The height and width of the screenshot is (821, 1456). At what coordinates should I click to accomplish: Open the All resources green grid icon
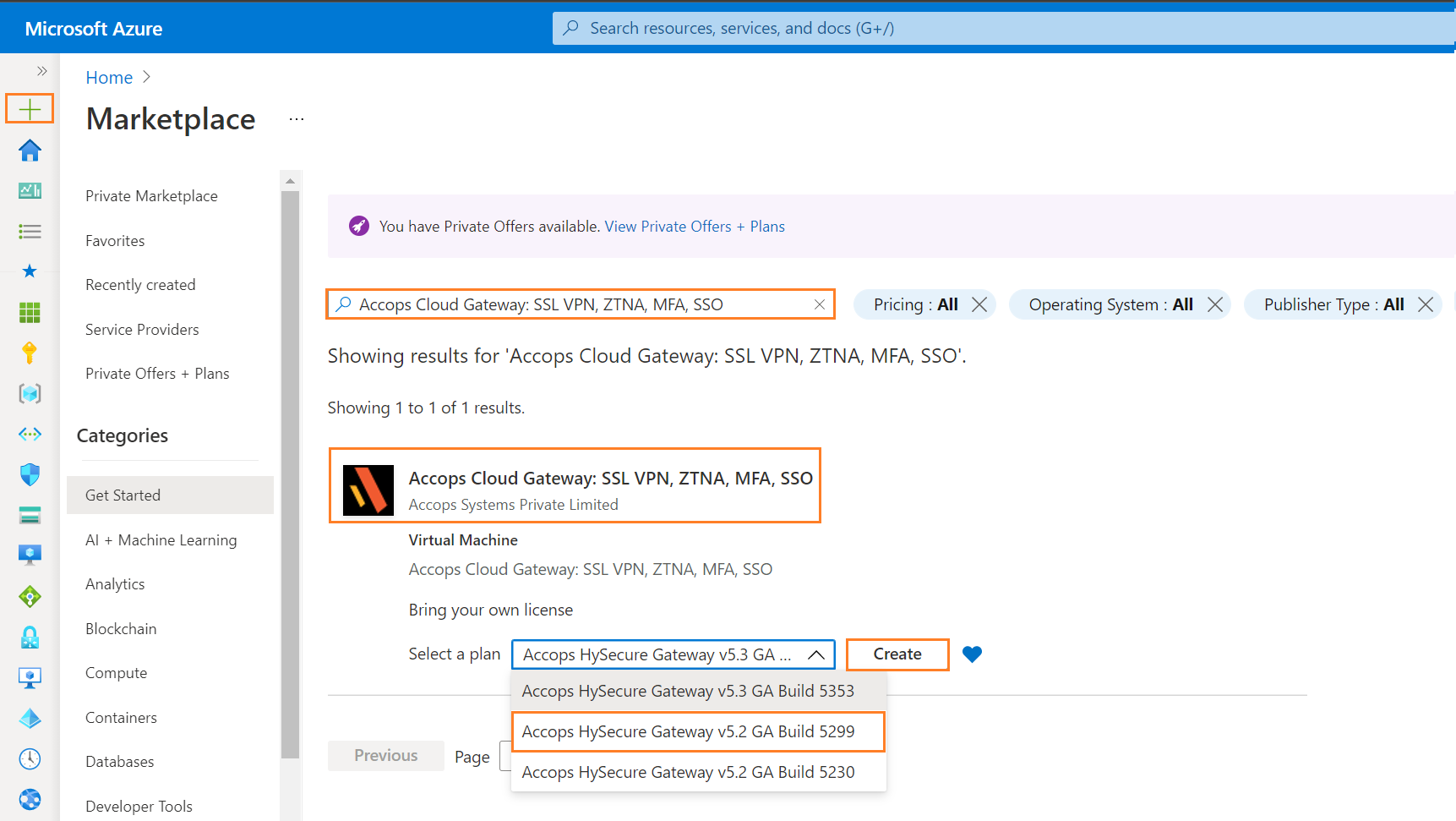tap(30, 313)
